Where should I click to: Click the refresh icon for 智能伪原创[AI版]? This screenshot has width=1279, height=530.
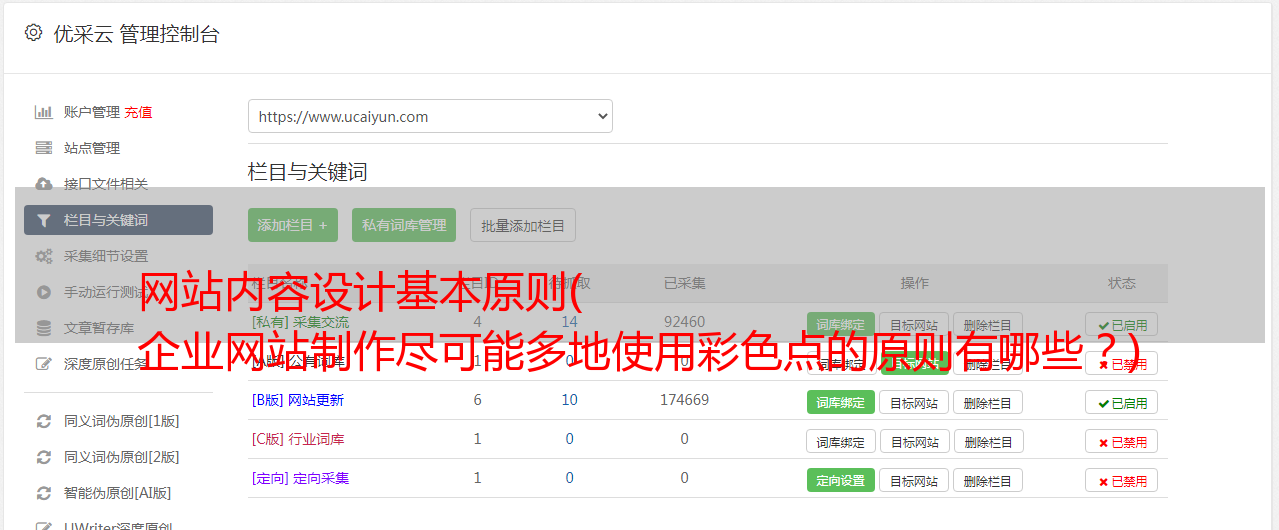(x=44, y=493)
